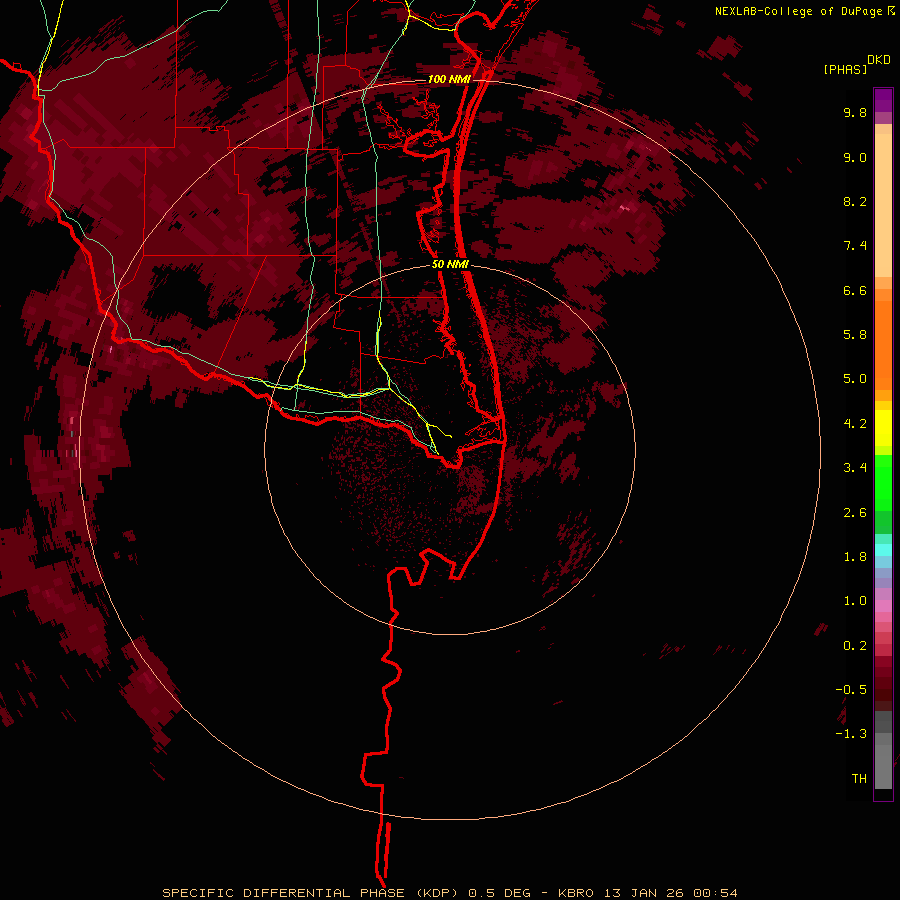
Task: Click the 0.2 scale value
Action: [855, 646]
